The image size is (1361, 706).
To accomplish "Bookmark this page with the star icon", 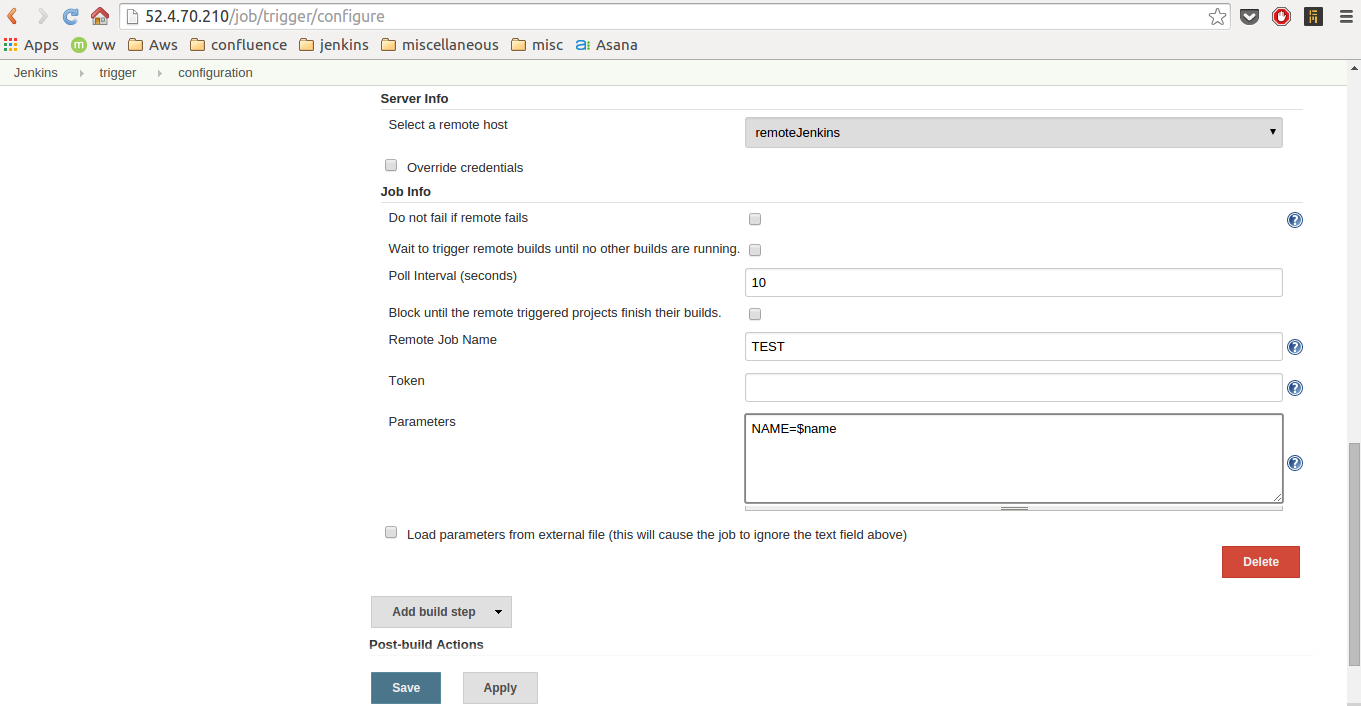I will 1217,16.
